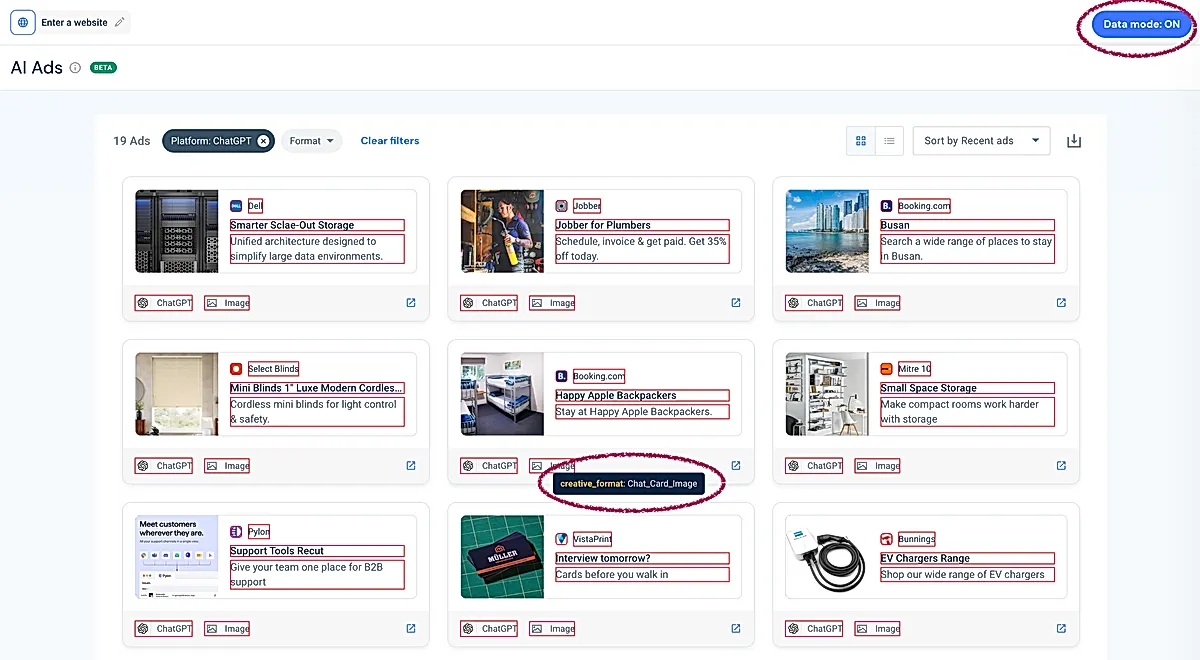Image resolution: width=1200 pixels, height=660 pixels.
Task: Toggle the Data mode: ON button
Action: (x=1142, y=24)
